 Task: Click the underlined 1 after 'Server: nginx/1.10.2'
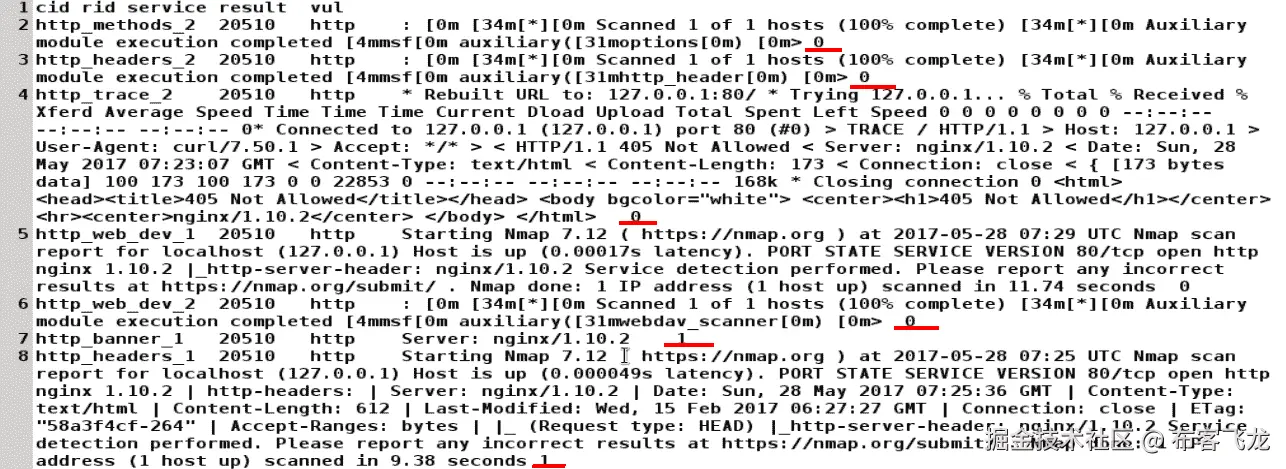click(x=683, y=339)
